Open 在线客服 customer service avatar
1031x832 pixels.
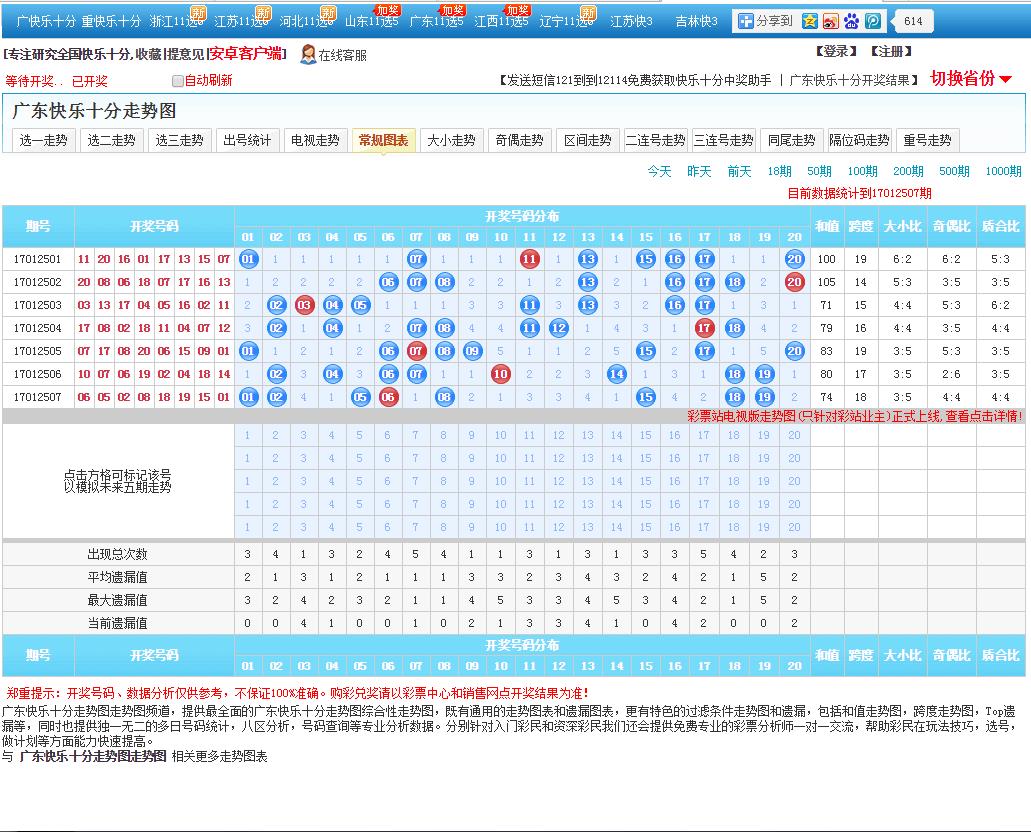(308, 55)
